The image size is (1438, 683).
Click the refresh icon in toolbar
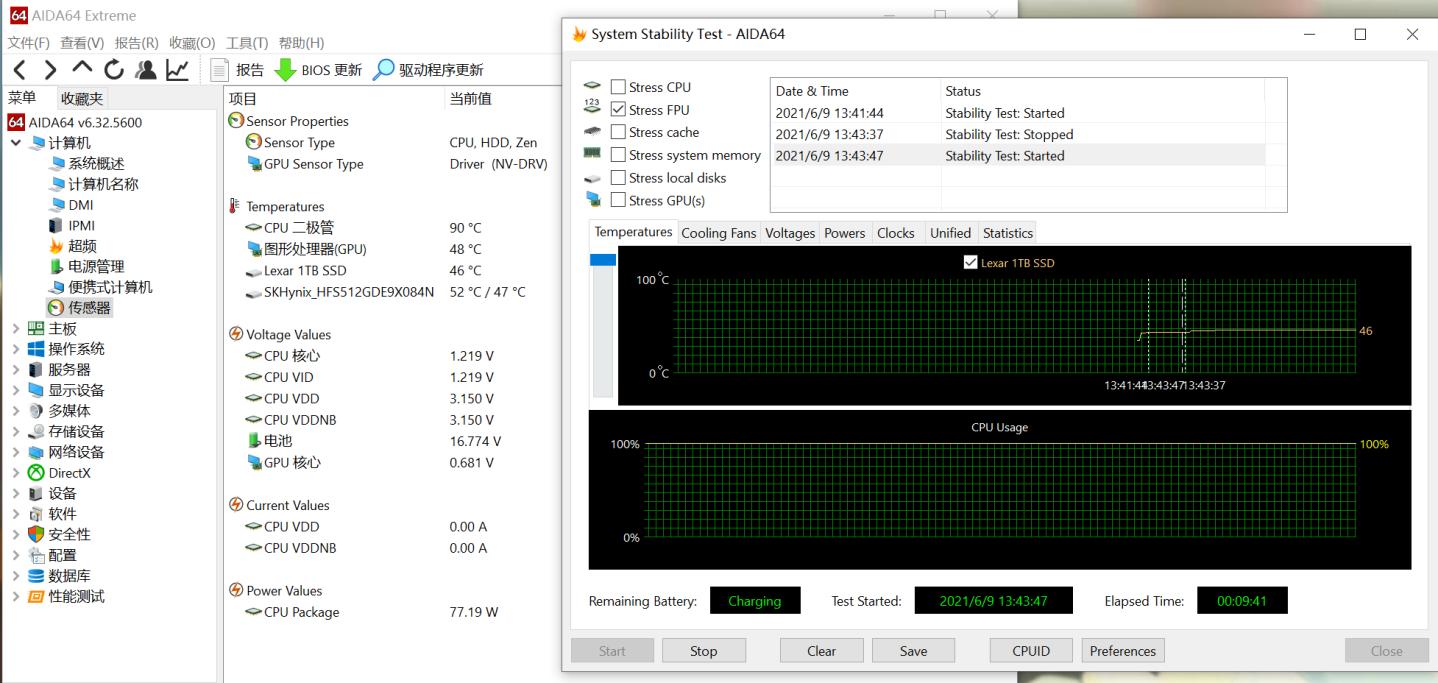click(x=114, y=70)
